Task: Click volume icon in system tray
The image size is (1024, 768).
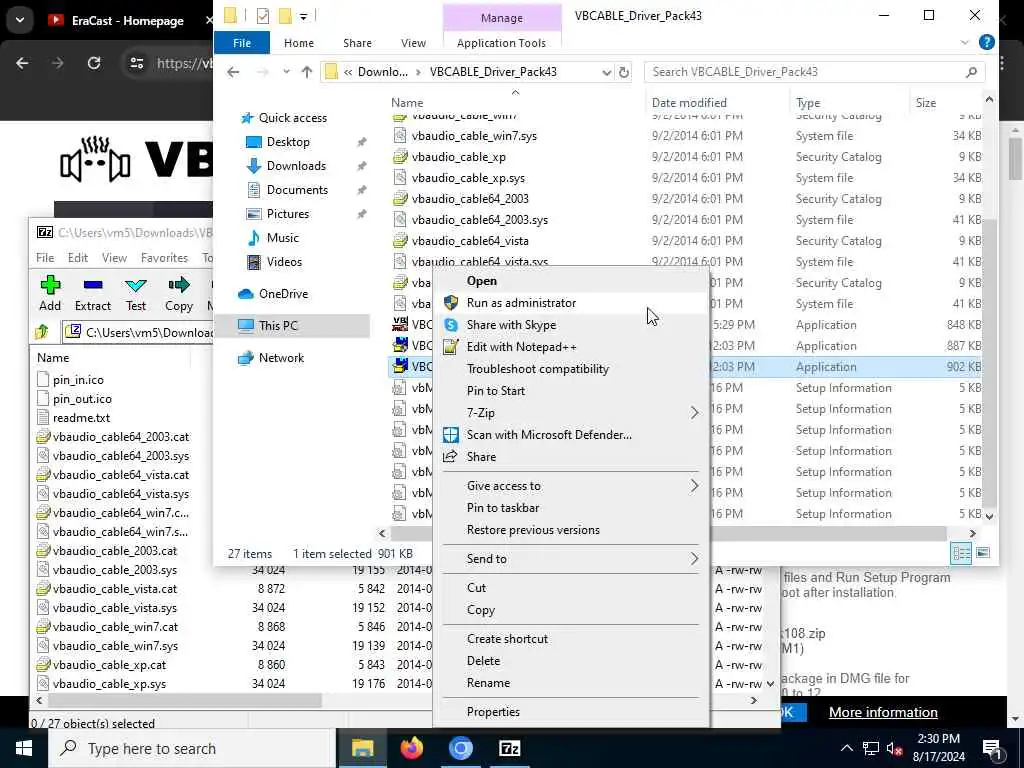Action: (895, 748)
